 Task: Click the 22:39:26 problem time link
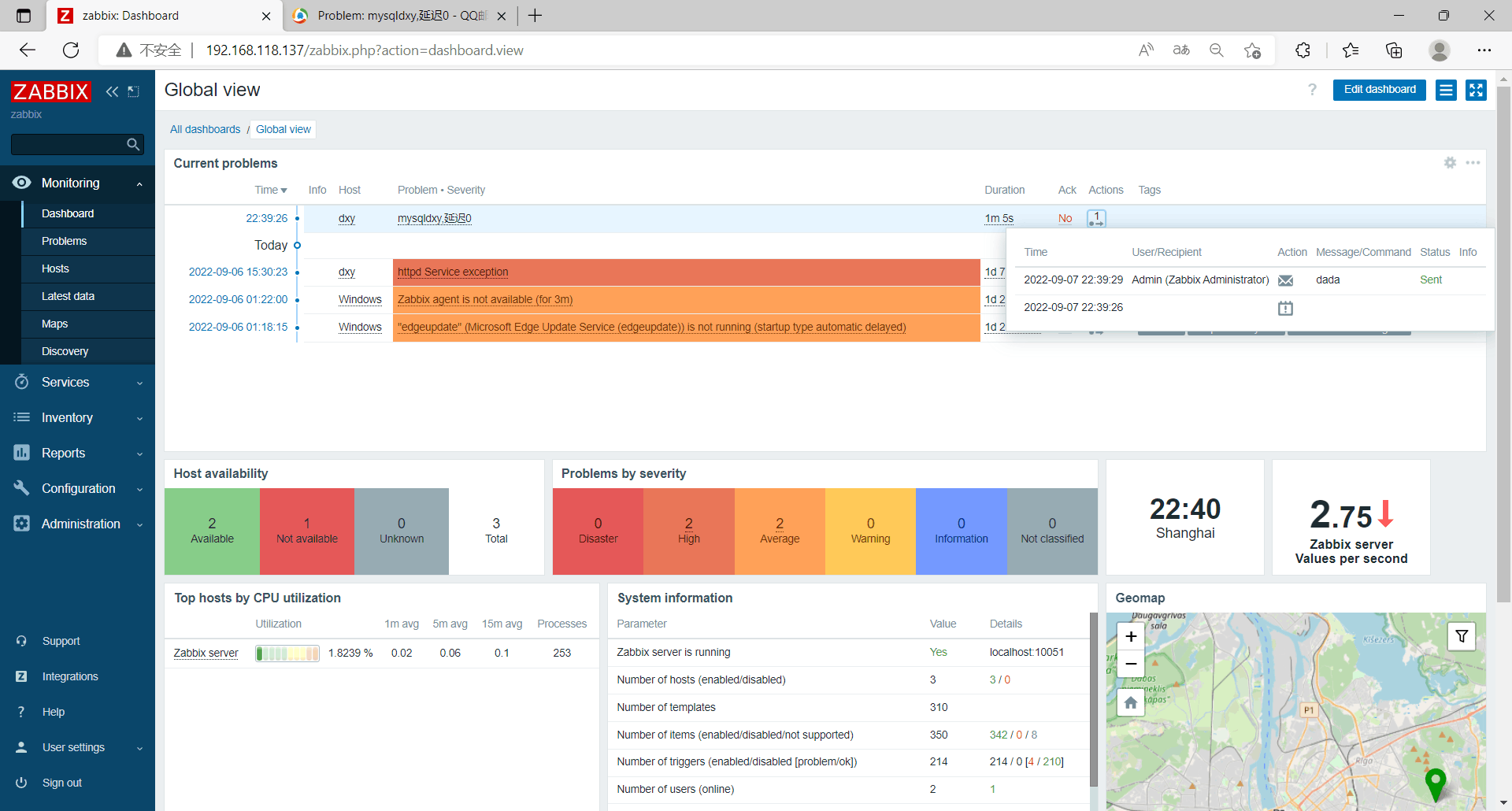tap(267, 218)
